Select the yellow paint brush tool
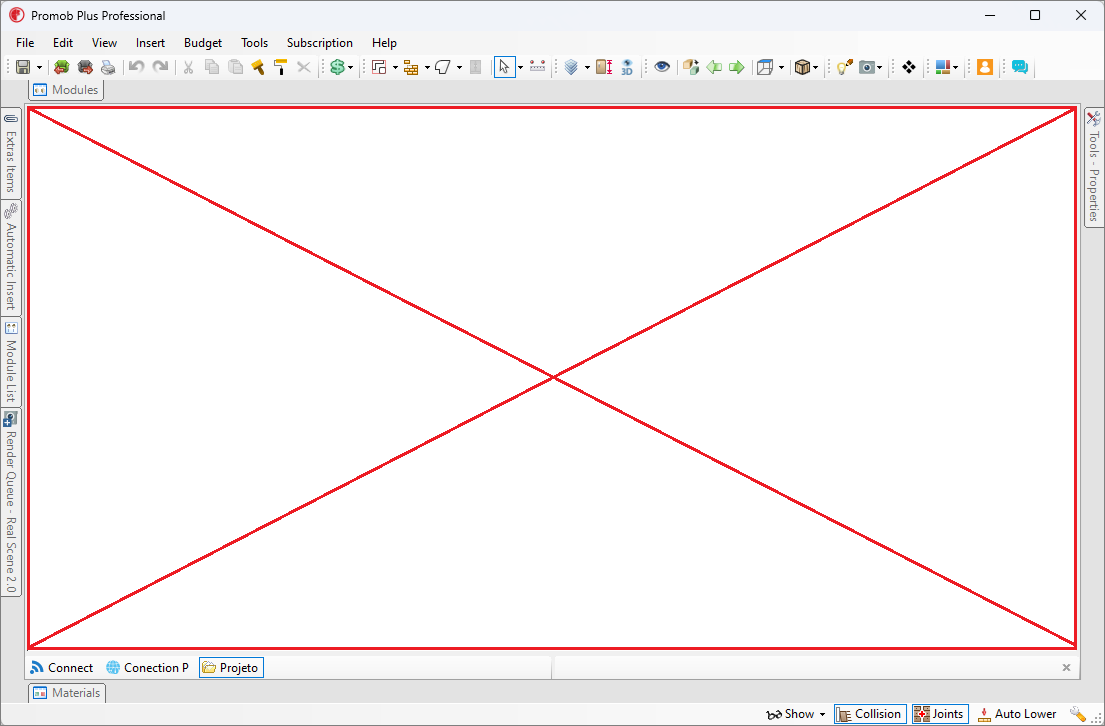1105x726 pixels. (x=258, y=67)
